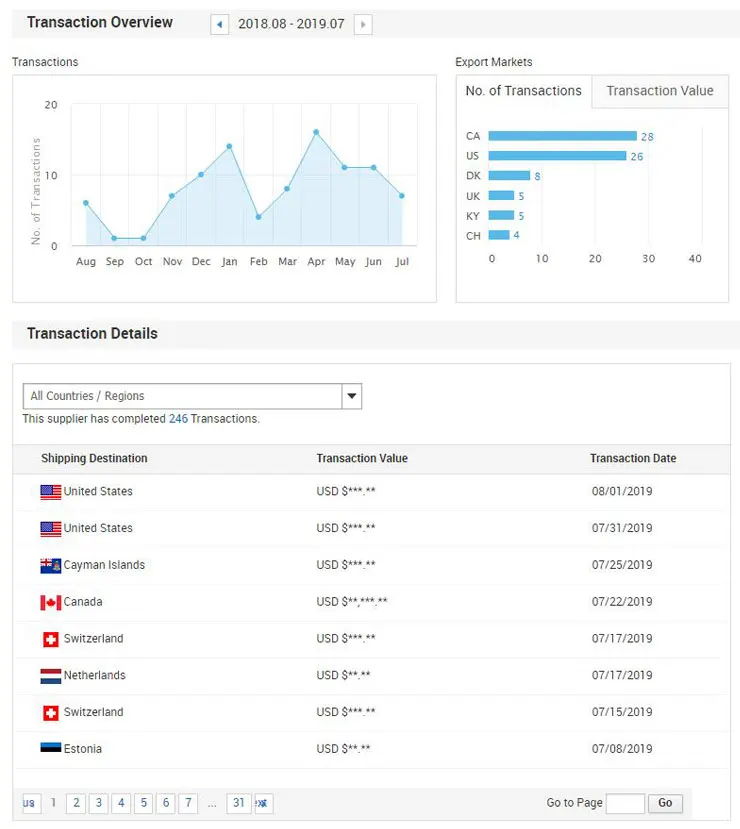740x829 pixels.
Task: Click the Shipping Destination column header
Action: [94, 458]
